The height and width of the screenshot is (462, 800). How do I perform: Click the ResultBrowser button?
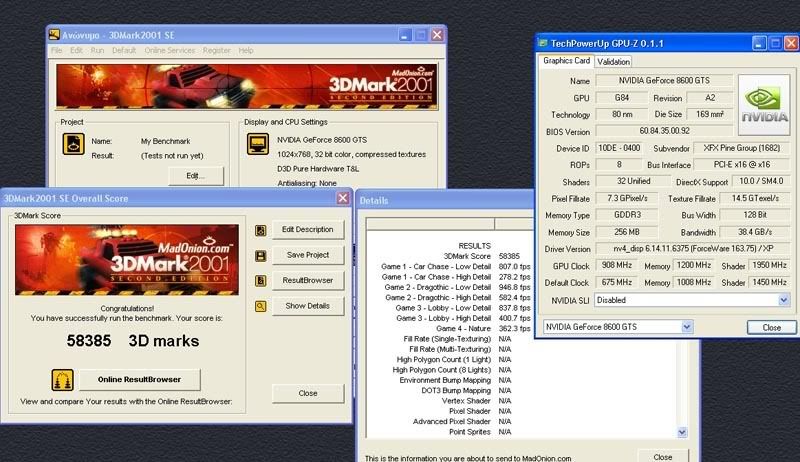point(308,280)
